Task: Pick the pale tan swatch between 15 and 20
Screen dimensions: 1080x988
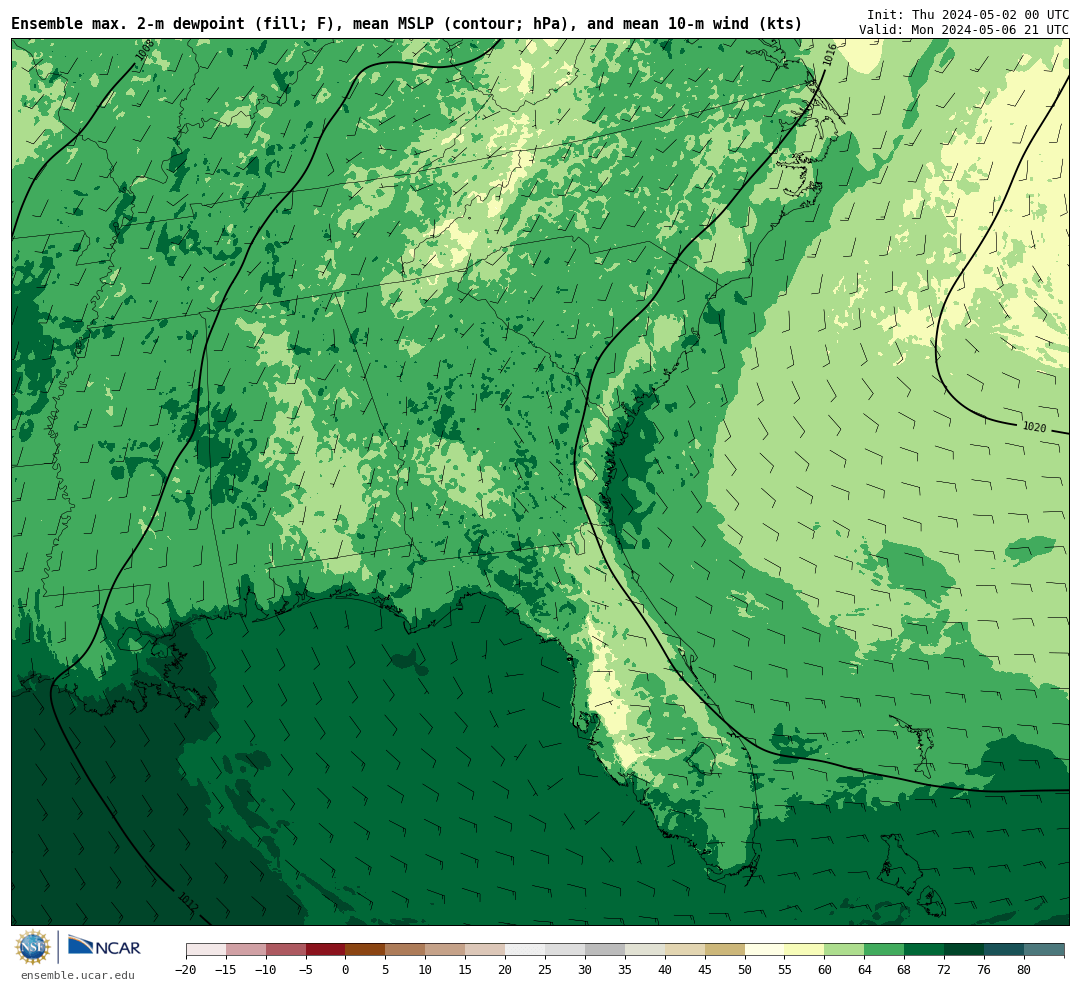Action: 486,949
